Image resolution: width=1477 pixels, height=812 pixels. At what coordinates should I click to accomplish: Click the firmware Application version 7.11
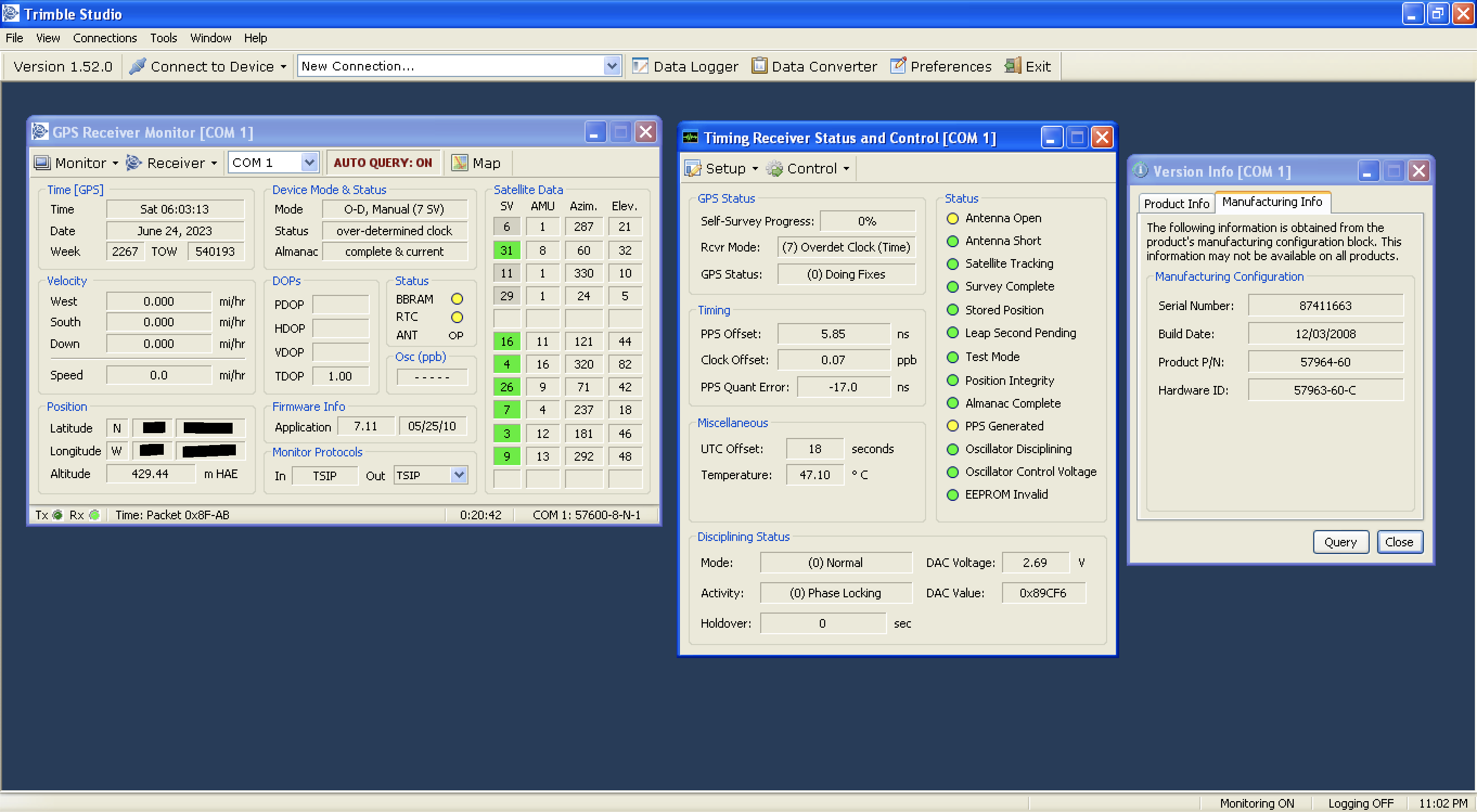tap(366, 427)
